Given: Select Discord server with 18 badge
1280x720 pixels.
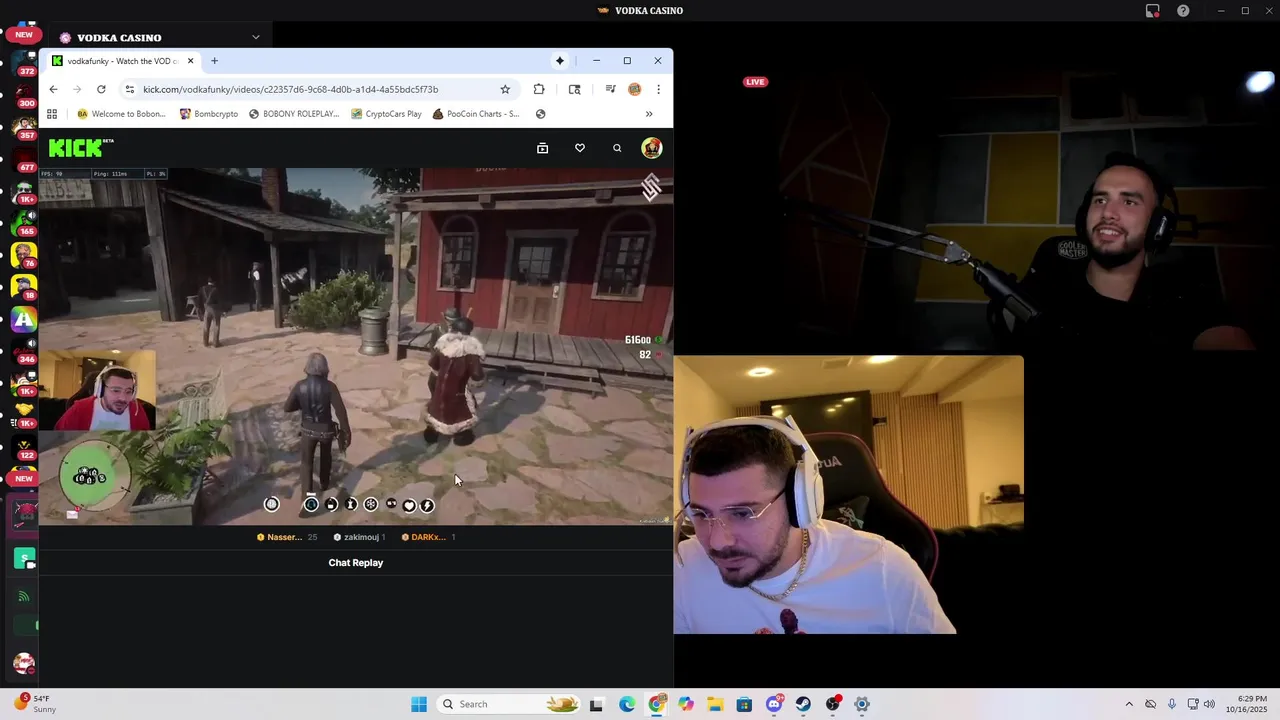Looking at the screenshot, I should coord(24,287).
